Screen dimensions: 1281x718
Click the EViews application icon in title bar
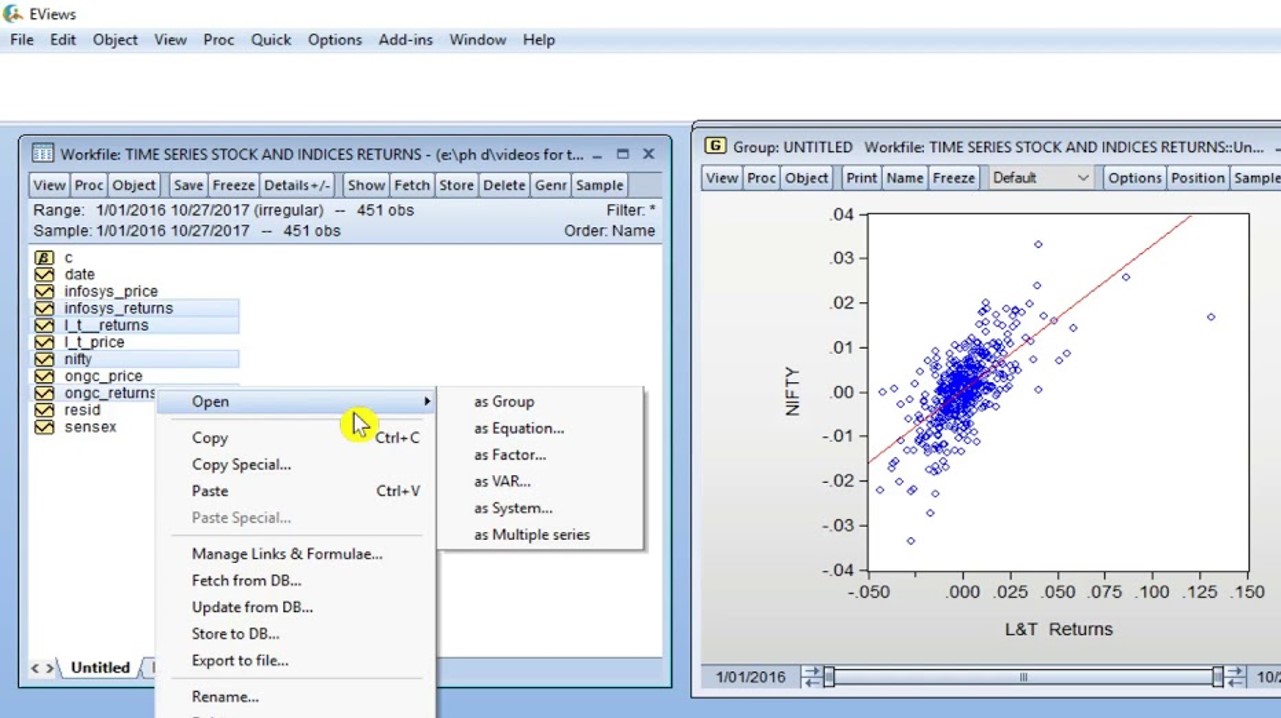click(13, 14)
